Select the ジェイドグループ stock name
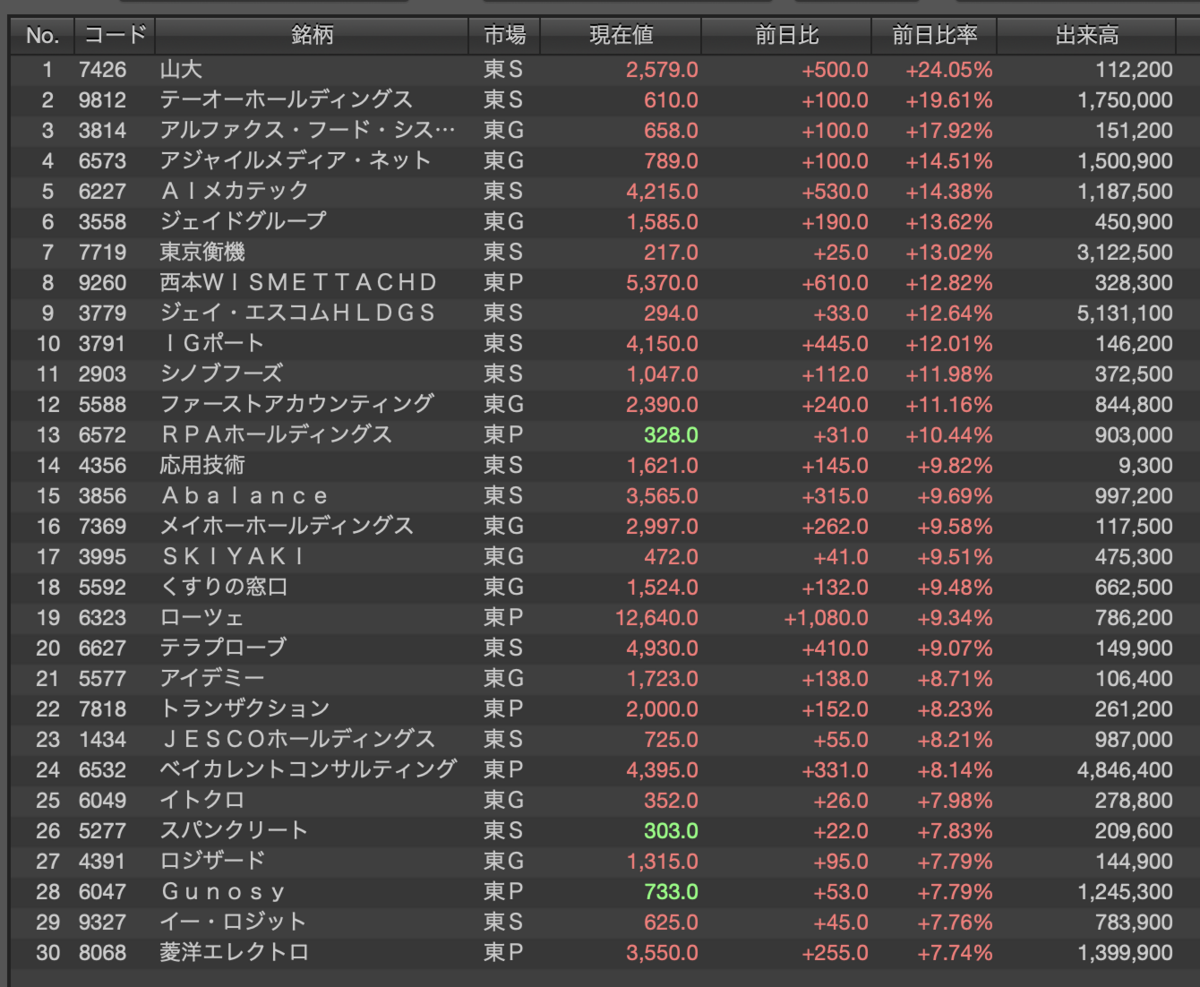The height and width of the screenshot is (987, 1200). tap(243, 221)
